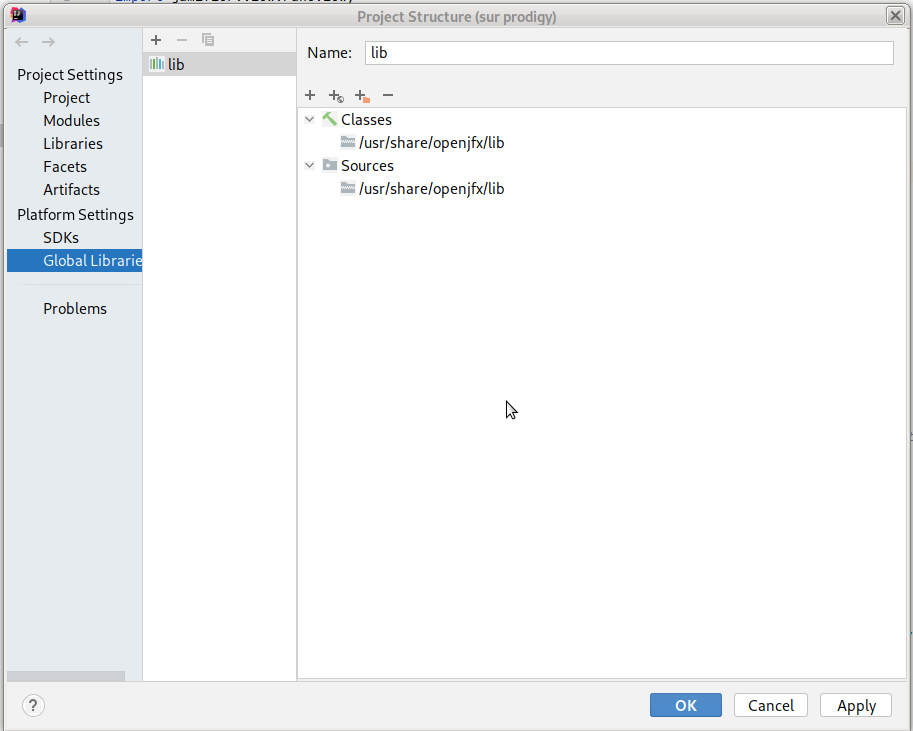Collapse the Sources tree node
Image resolution: width=913 pixels, height=731 pixels.
tap(310, 165)
